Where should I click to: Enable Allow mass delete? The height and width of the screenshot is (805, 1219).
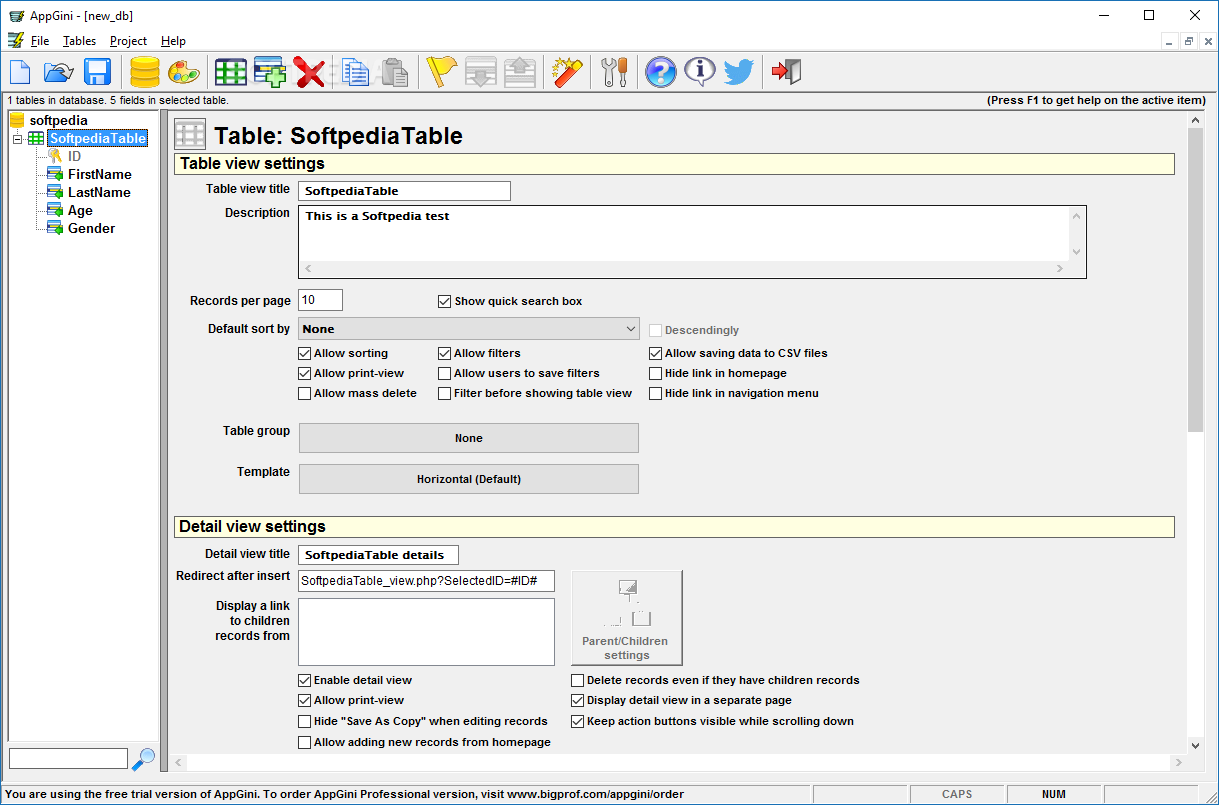tap(305, 393)
